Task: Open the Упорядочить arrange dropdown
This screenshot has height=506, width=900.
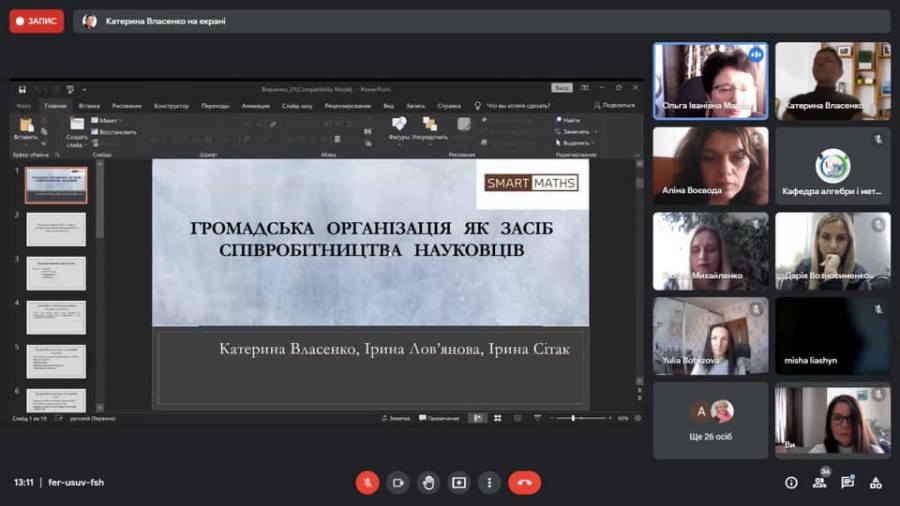Action: (430, 129)
